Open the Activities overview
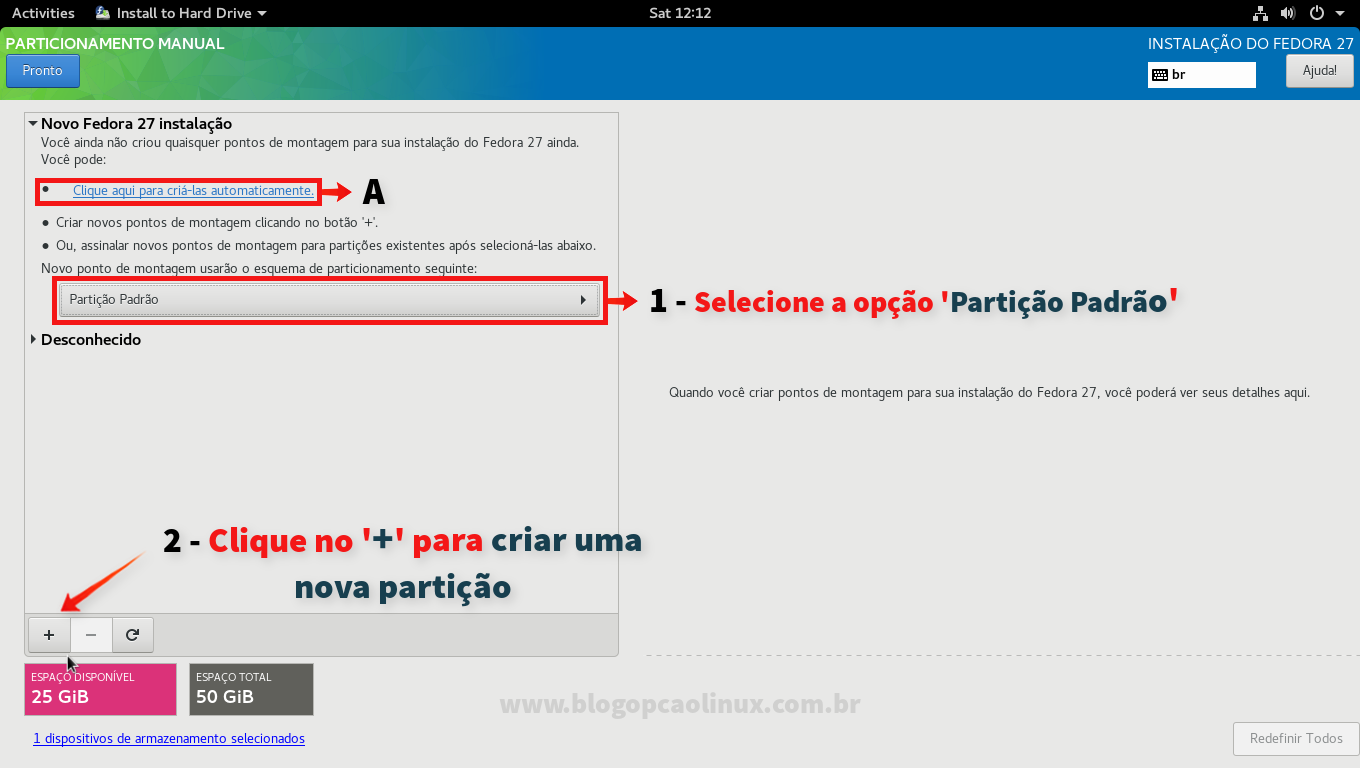The image size is (1360, 768). [x=43, y=13]
